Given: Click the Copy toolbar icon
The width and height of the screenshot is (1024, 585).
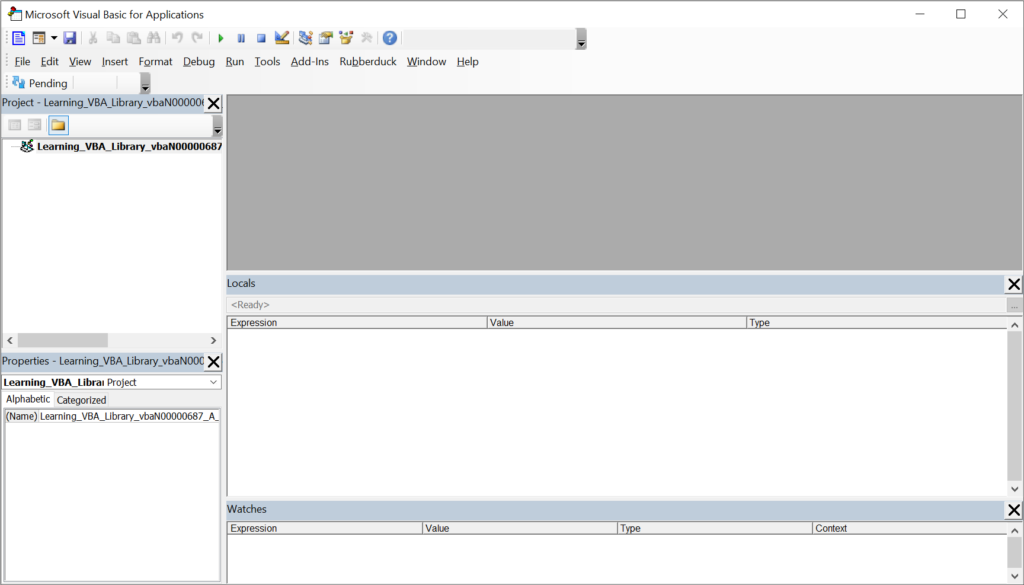Looking at the screenshot, I should pyautogui.click(x=113, y=38).
